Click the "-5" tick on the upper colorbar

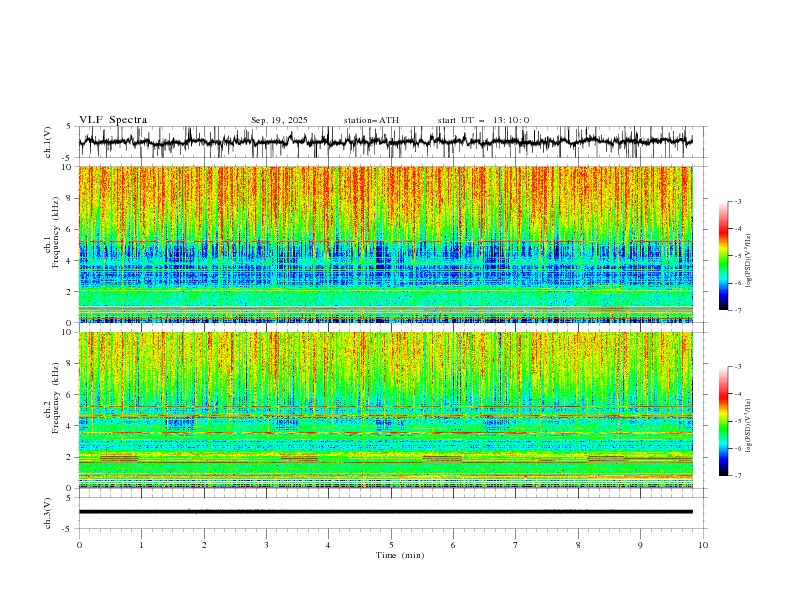tap(737, 256)
